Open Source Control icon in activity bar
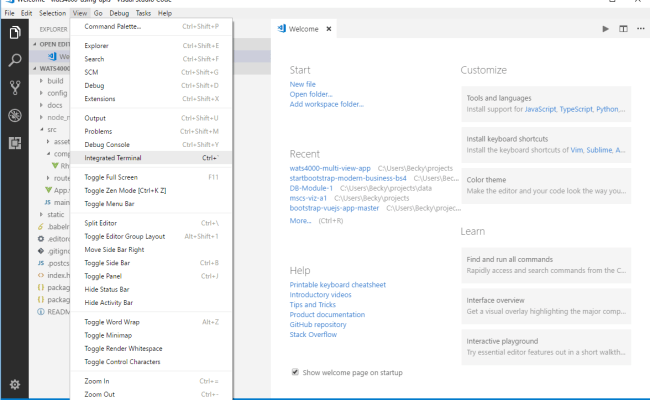Image resolution: width=650 pixels, height=400 pixels. [x=15, y=87]
